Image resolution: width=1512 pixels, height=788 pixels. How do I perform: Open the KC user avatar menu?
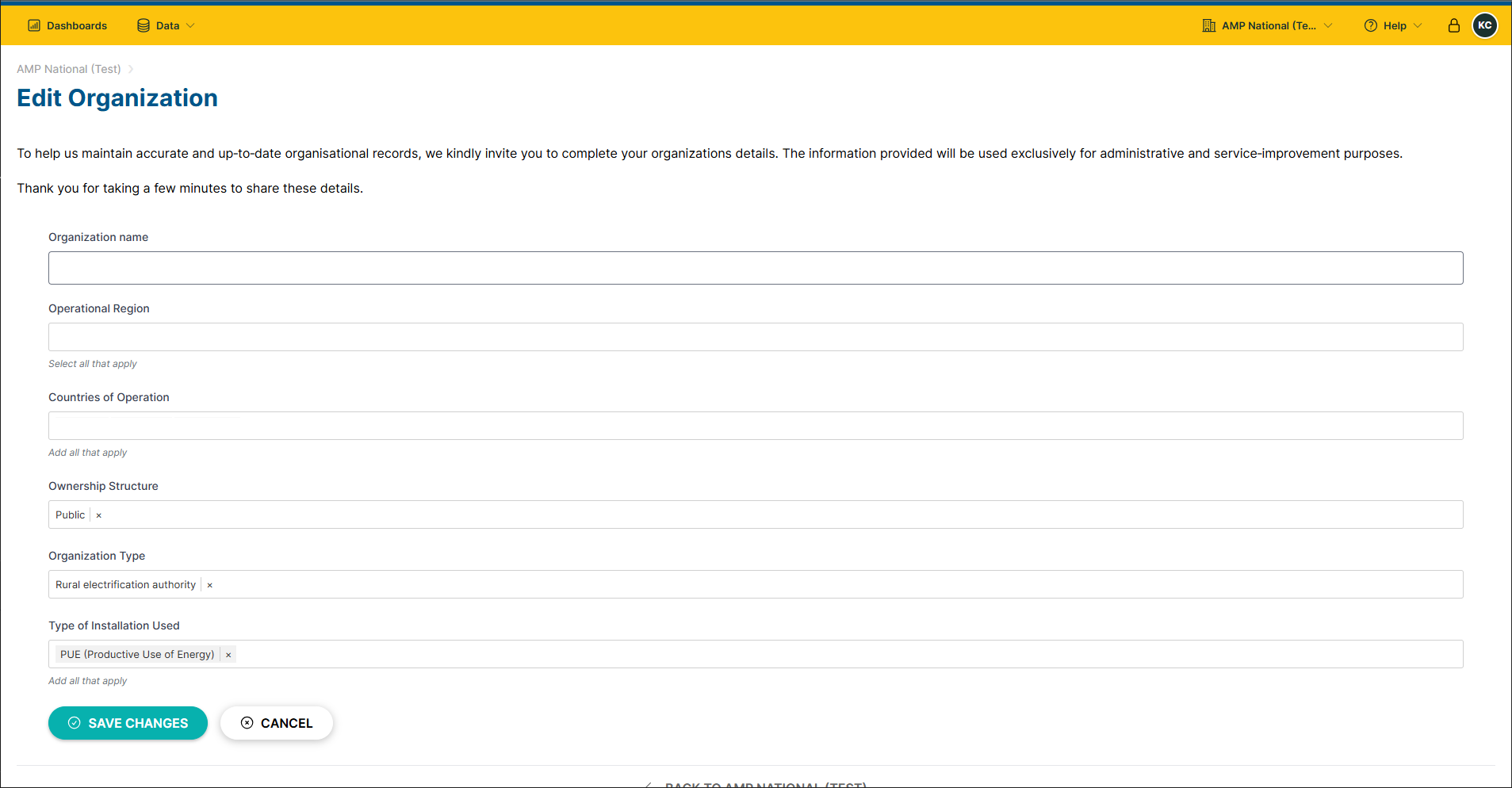[1485, 25]
